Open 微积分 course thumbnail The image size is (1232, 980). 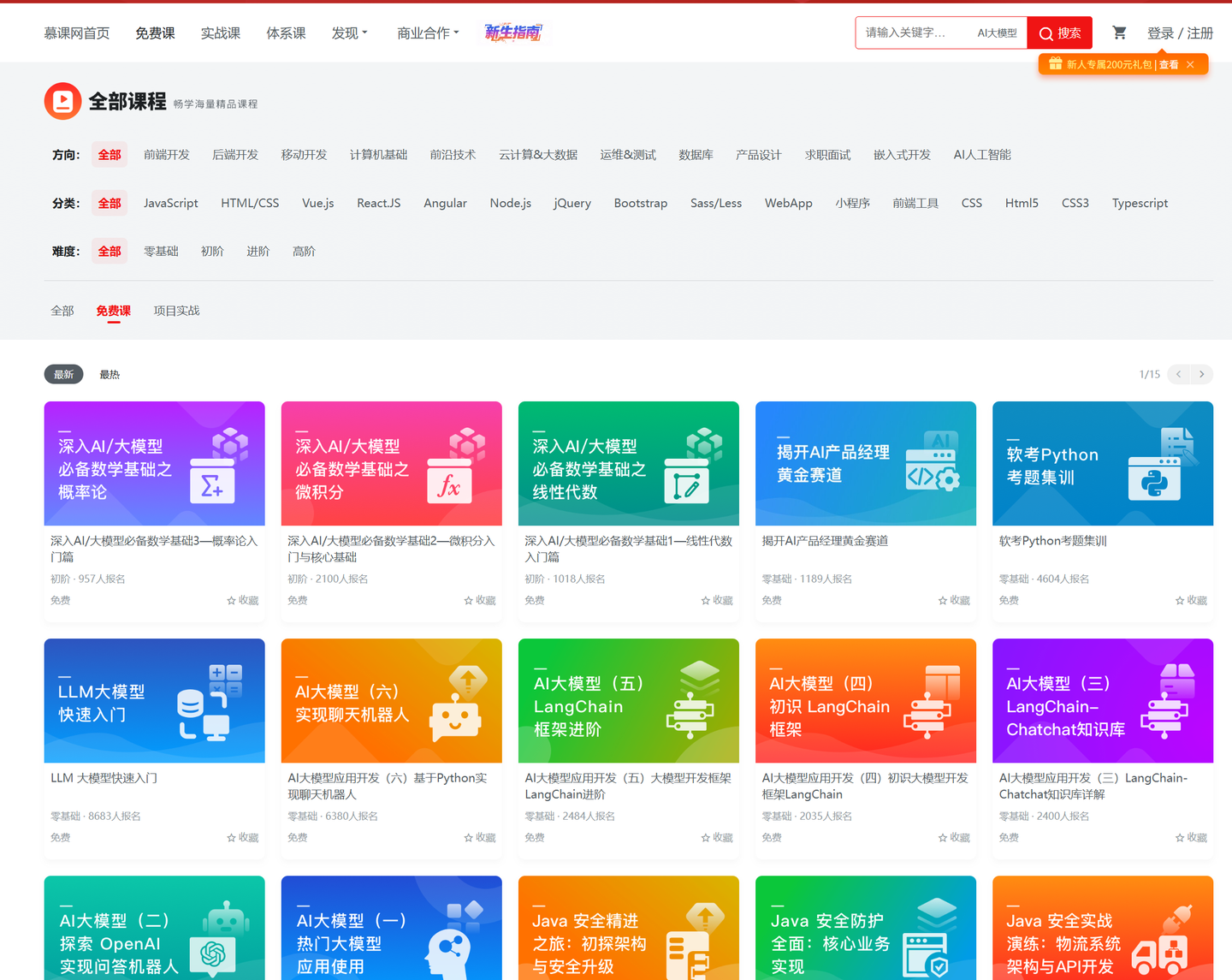pyautogui.click(x=392, y=463)
